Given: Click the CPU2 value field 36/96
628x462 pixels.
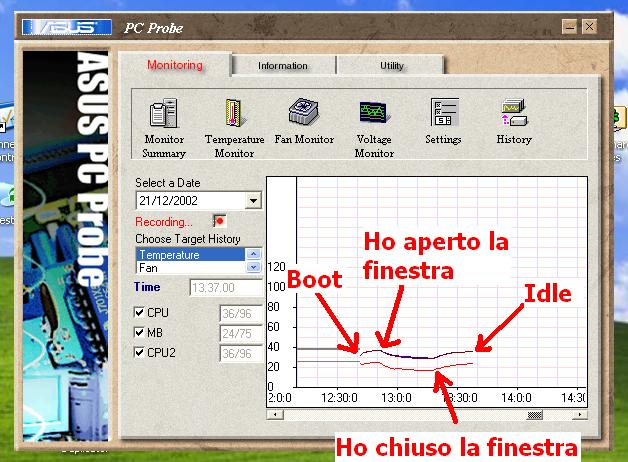Looking at the screenshot, I should pos(241,354).
